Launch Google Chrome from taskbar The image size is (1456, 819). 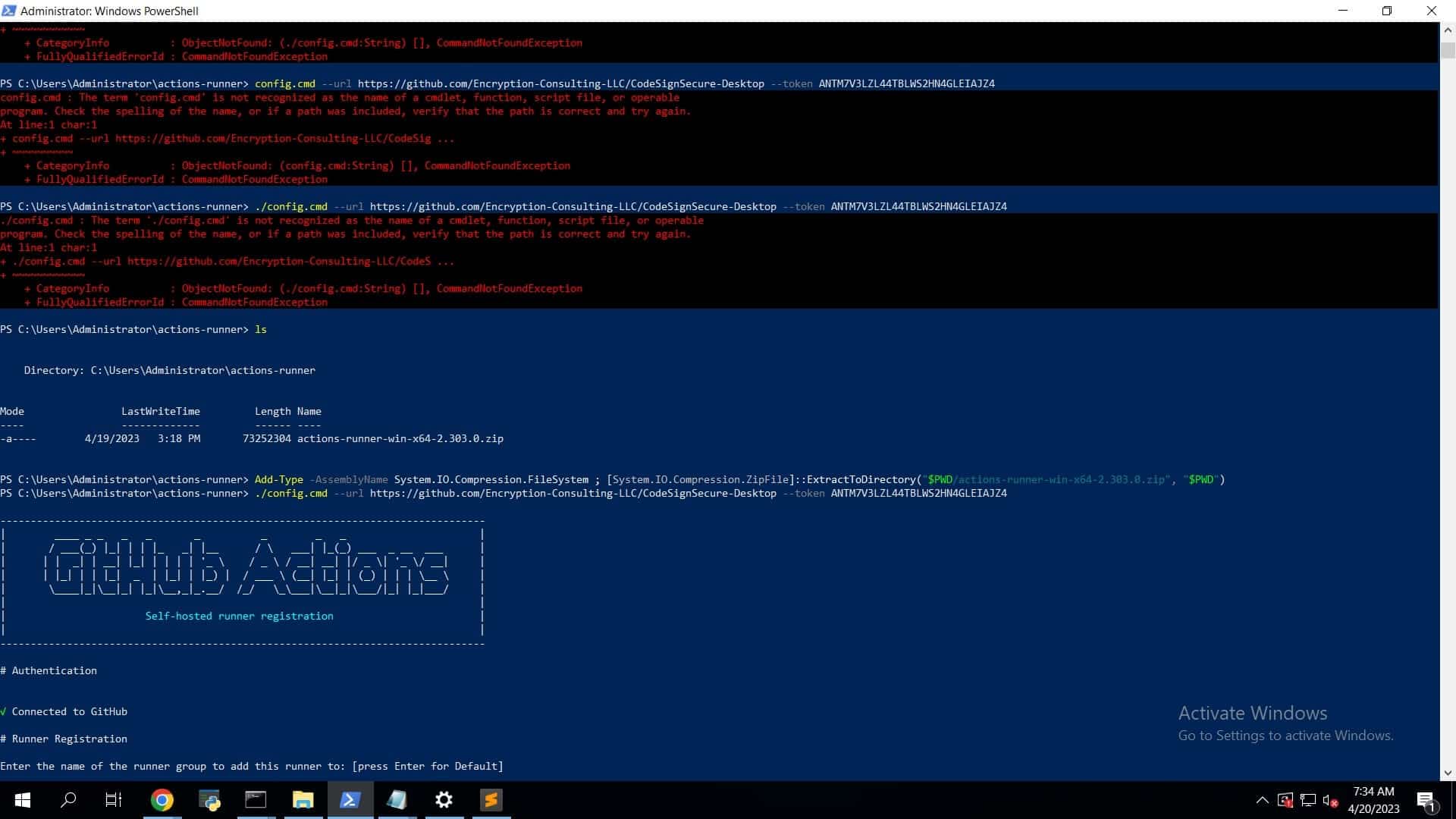click(x=162, y=800)
